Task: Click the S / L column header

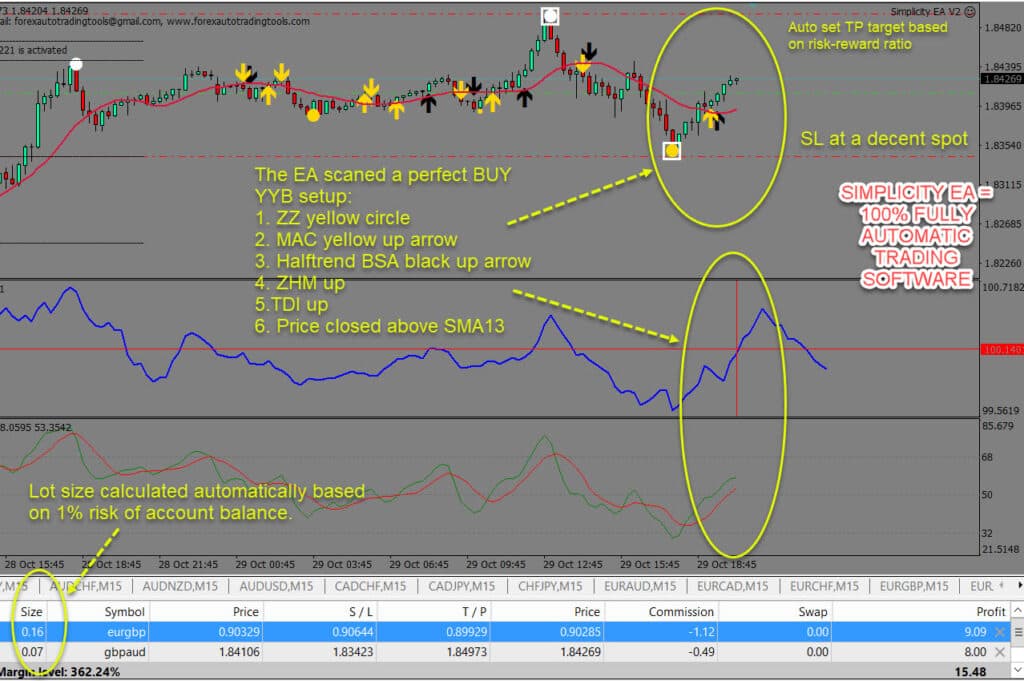Action: coord(360,612)
